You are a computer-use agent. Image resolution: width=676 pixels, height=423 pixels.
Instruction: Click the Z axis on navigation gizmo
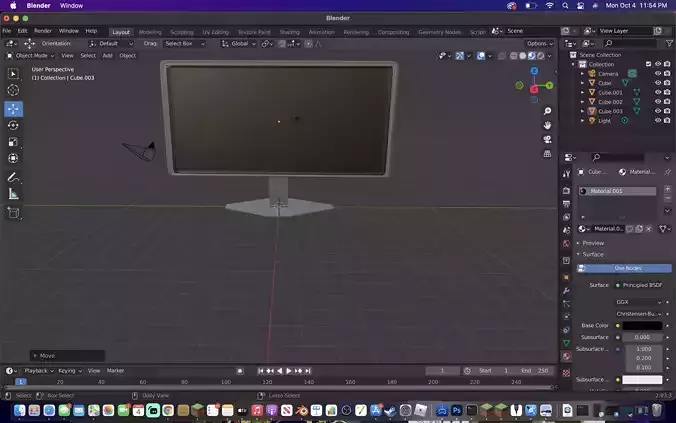534,71
